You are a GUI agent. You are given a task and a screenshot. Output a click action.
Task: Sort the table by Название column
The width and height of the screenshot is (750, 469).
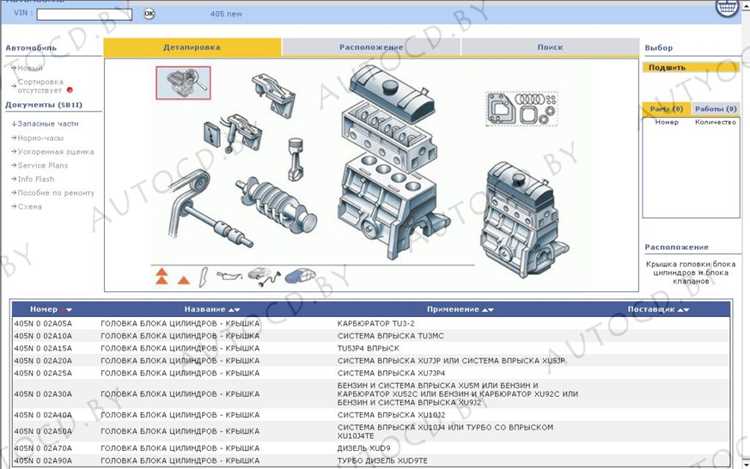[x=211, y=310]
